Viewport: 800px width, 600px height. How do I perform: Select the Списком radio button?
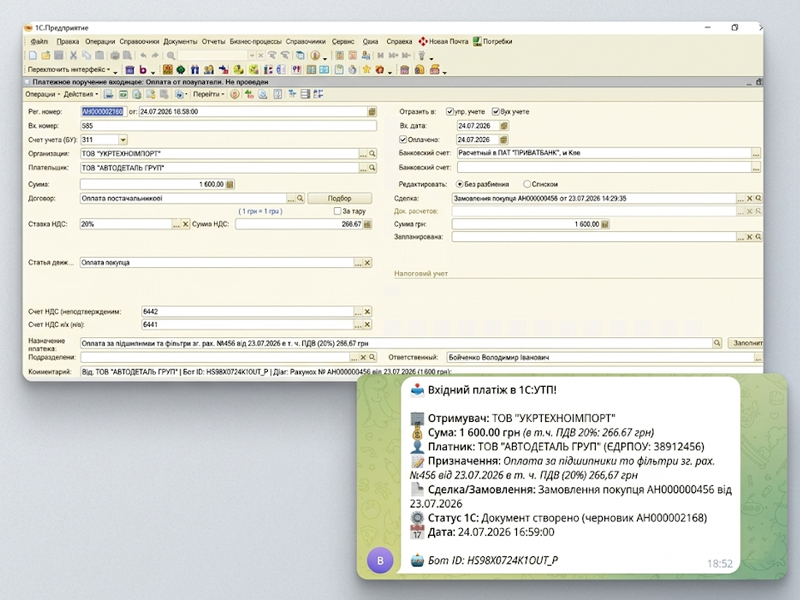pyautogui.click(x=527, y=184)
